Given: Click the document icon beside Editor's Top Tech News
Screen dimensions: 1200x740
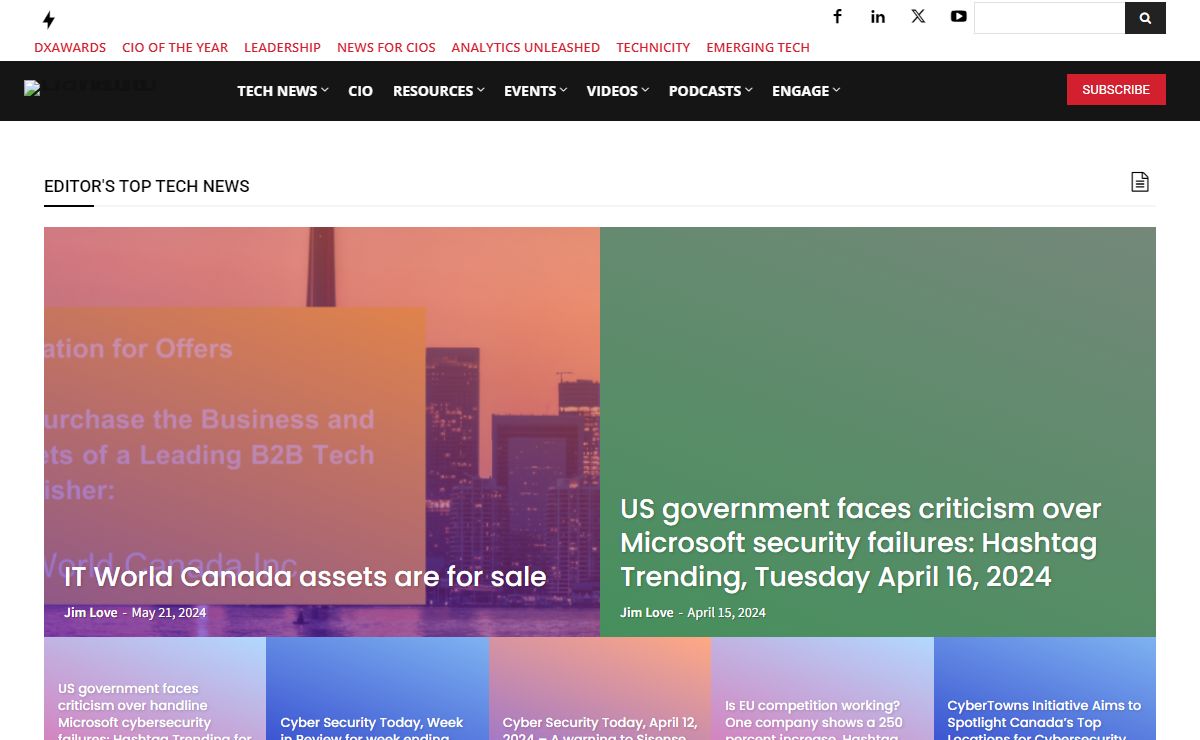Looking at the screenshot, I should click(x=1140, y=182).
